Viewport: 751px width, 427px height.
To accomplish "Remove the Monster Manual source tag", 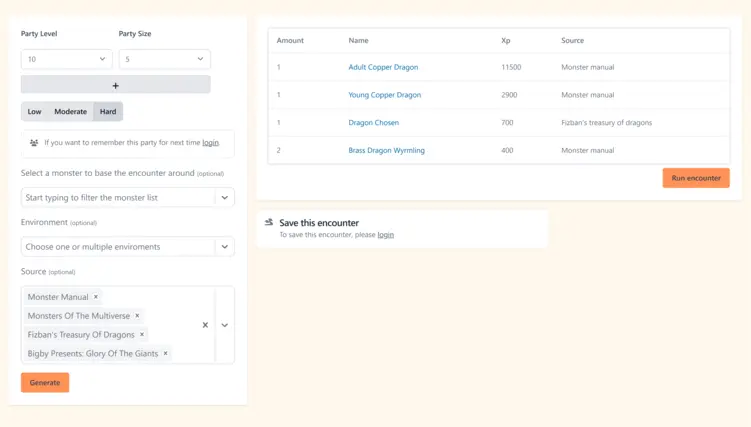I will (x=96, y=297).
